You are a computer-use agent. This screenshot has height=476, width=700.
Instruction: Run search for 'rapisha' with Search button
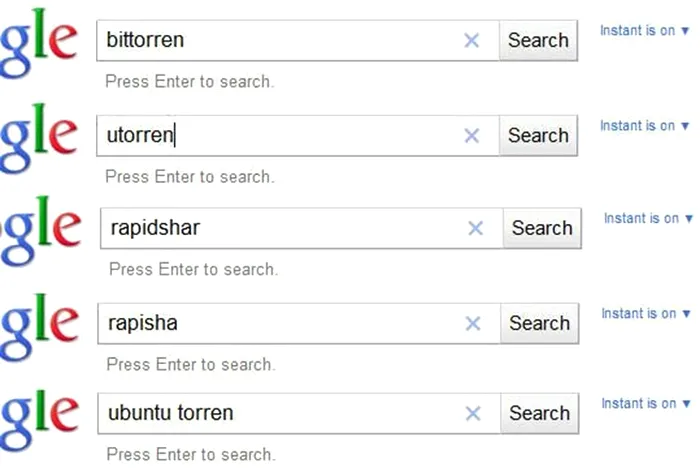pyautogui.click(x=539, y=324)
